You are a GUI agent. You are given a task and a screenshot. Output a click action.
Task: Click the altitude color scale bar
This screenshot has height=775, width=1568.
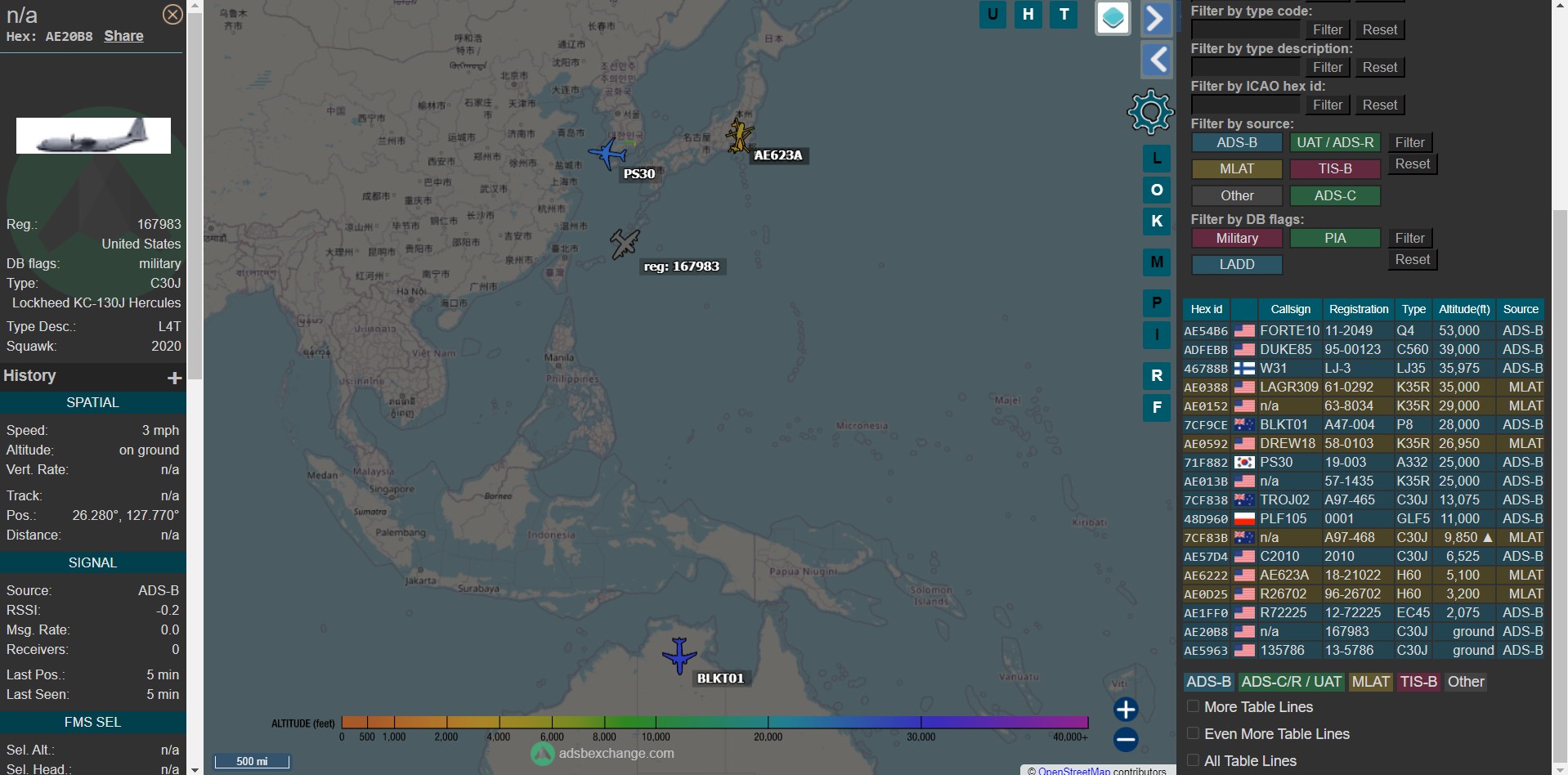715,722
